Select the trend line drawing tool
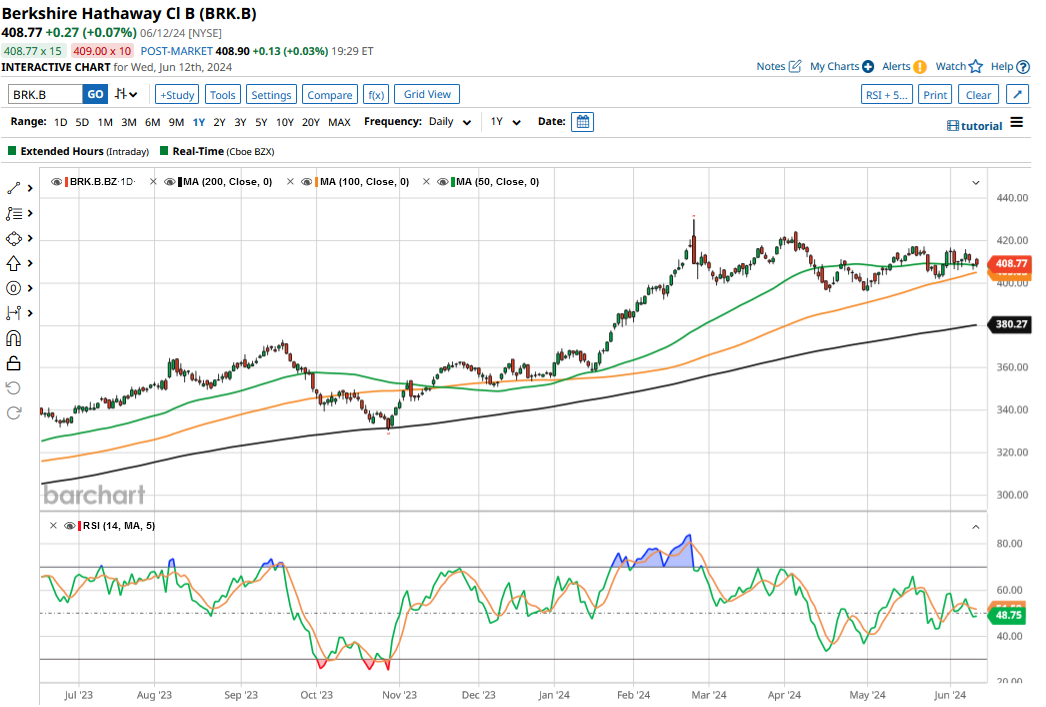The image size is (1046, 707). (14, 188)
